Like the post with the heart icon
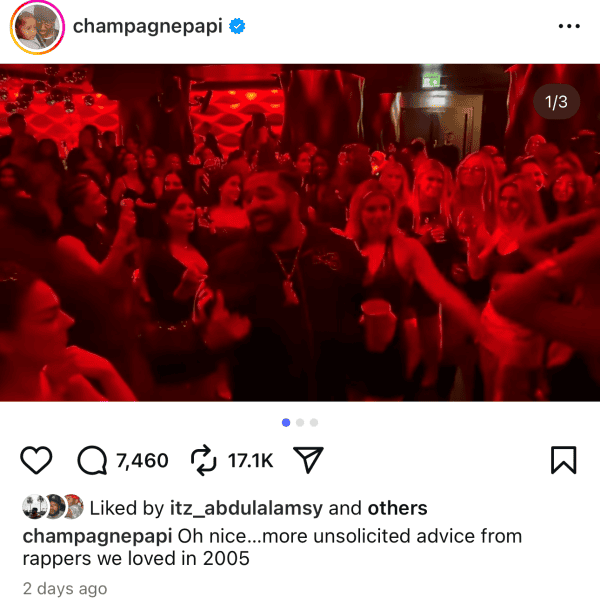 coord(36,460)
